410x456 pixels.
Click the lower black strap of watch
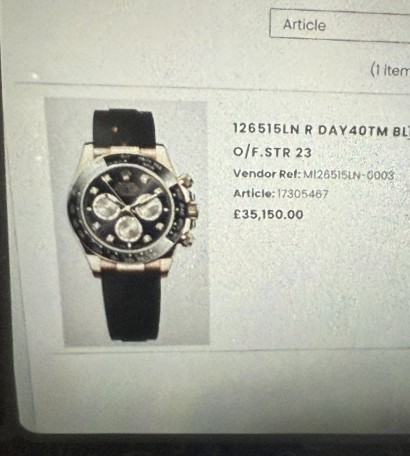132,305
